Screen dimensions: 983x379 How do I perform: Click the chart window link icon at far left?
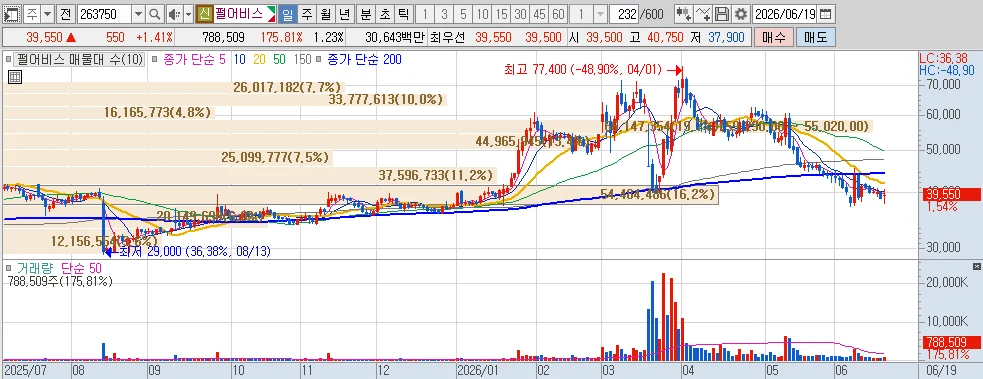pos(12,13)
